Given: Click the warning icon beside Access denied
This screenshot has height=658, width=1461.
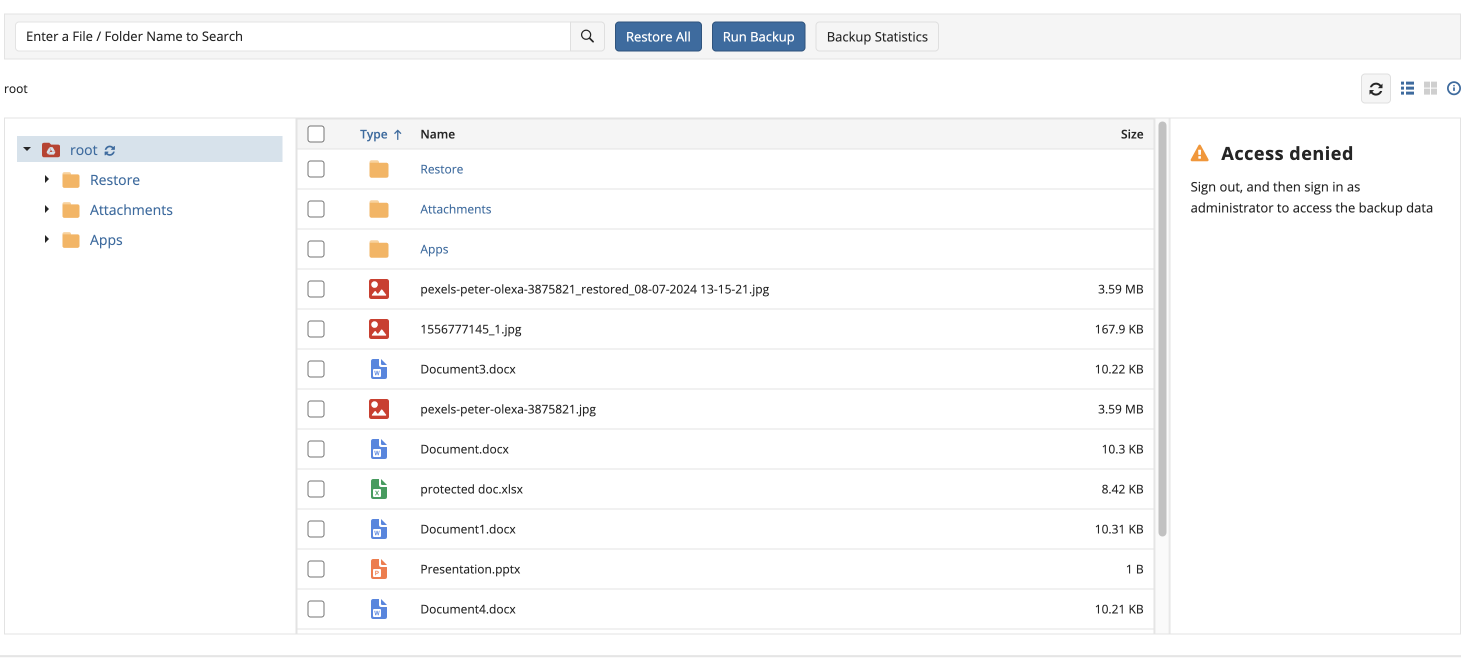Looking at the screenshot, I should [x=1199, y=152].
